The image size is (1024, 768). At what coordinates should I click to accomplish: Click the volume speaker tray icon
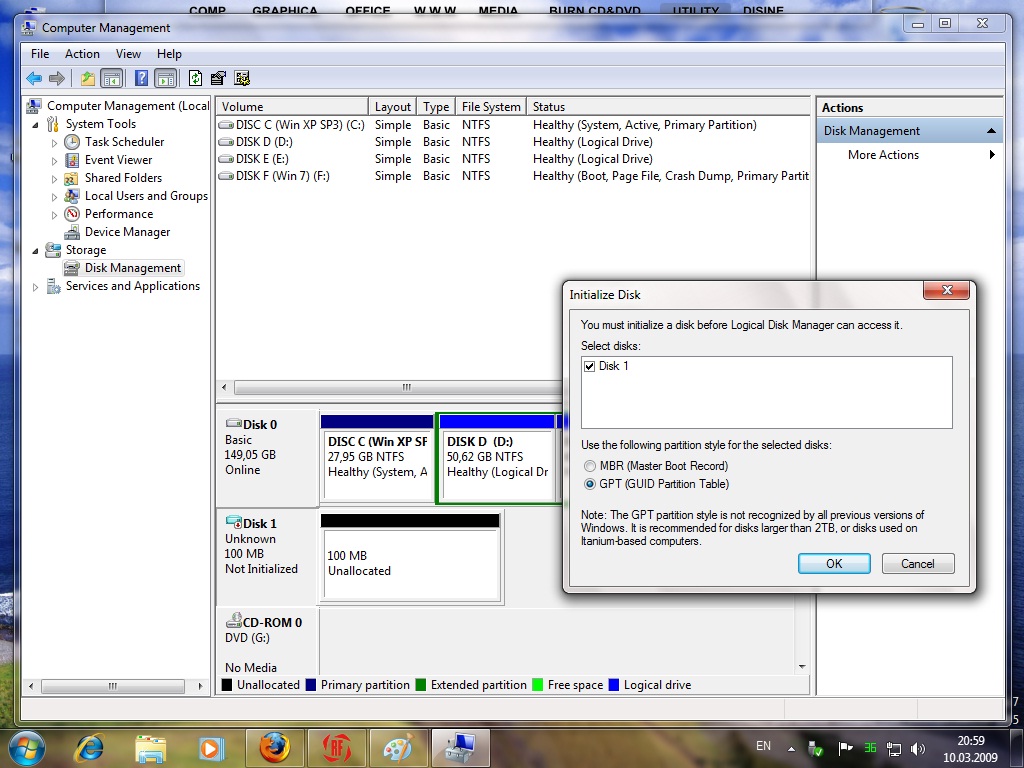pos(918,748)
